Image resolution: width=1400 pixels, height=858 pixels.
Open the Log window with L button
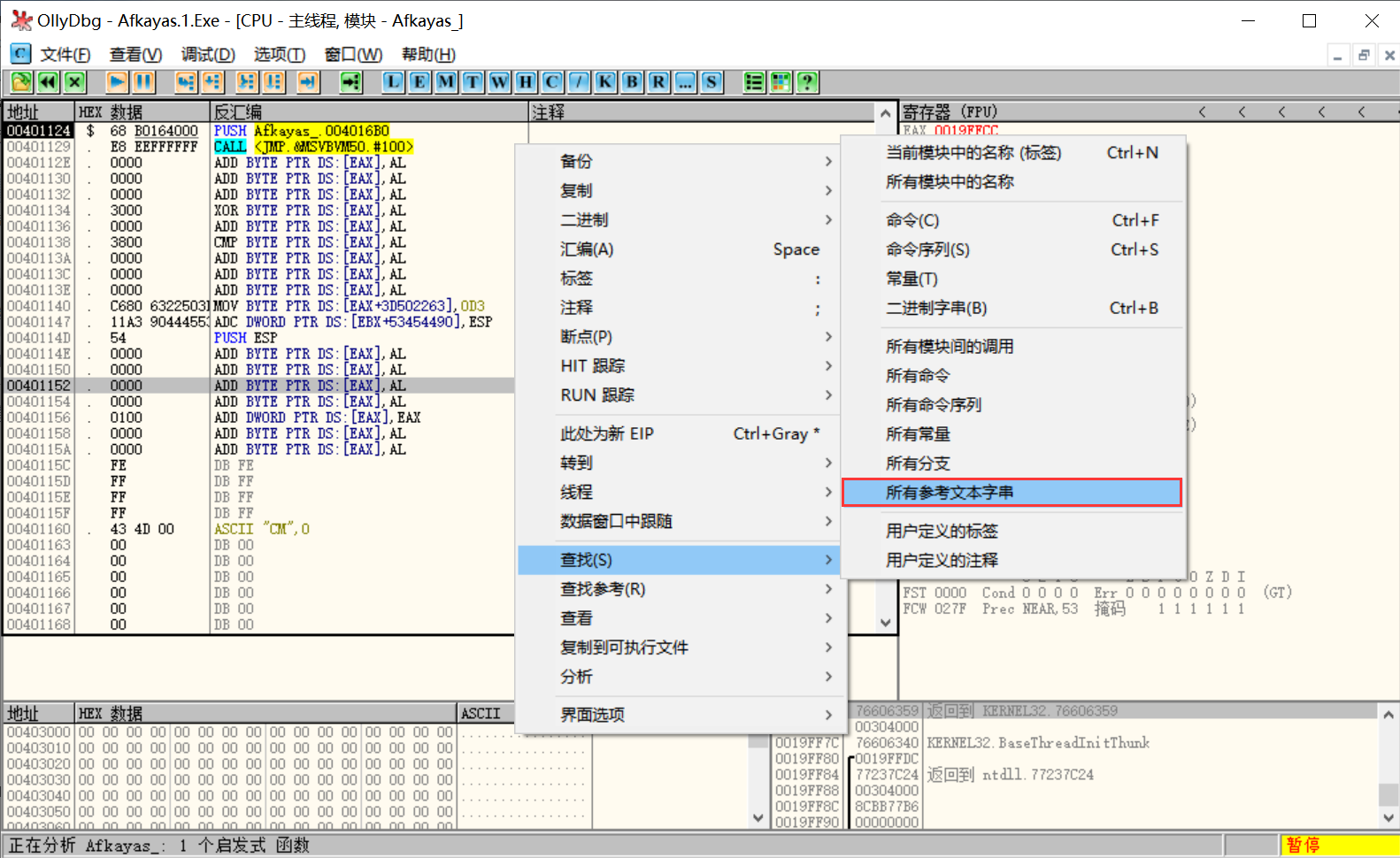pyautogui.click(x=393, y=82)
